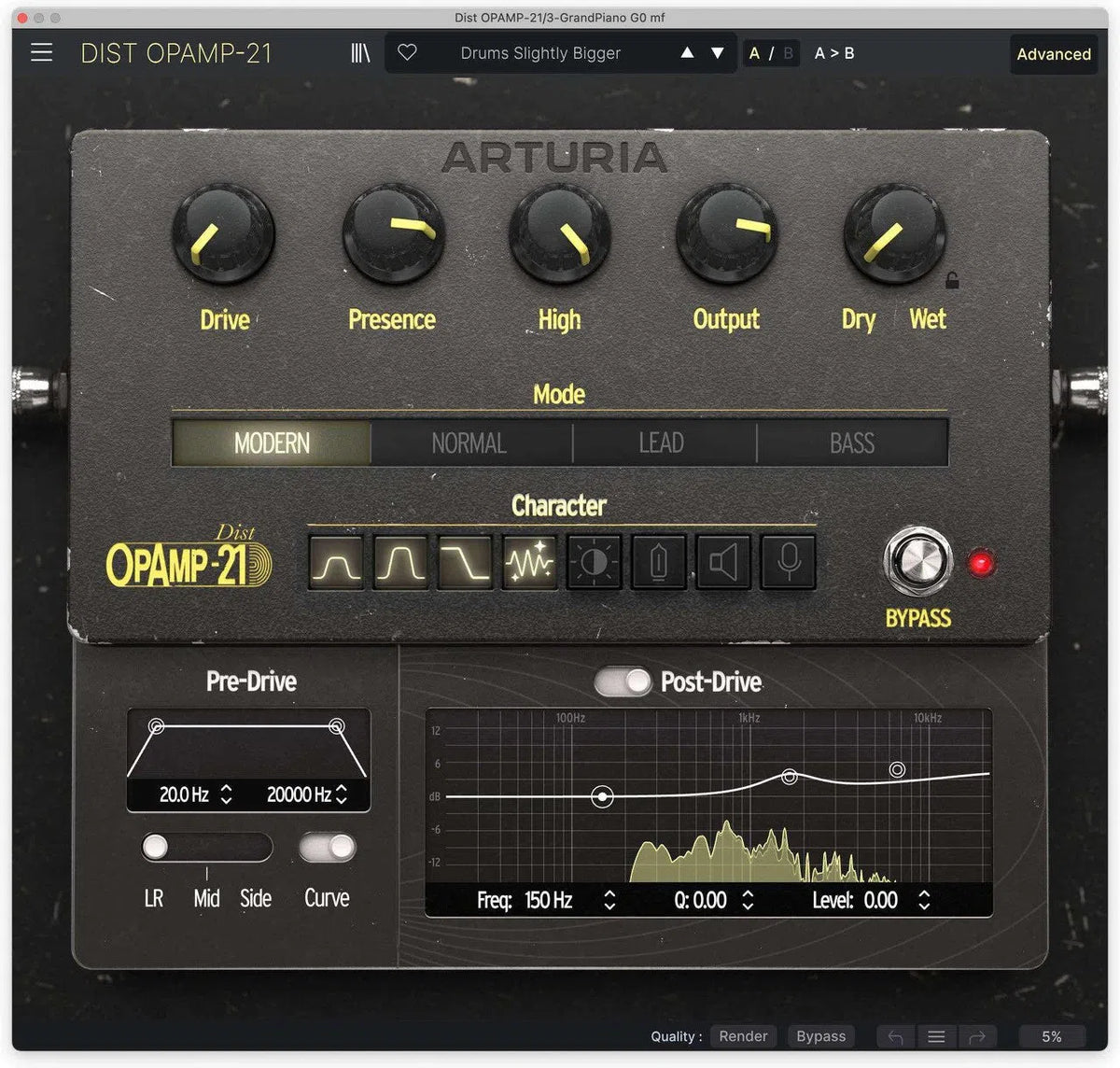Toggle the Curve switch in Pre-Drive
The height and width of the screenshot is (1068, 1120).
pyautogui.click(x=326, y=848)
